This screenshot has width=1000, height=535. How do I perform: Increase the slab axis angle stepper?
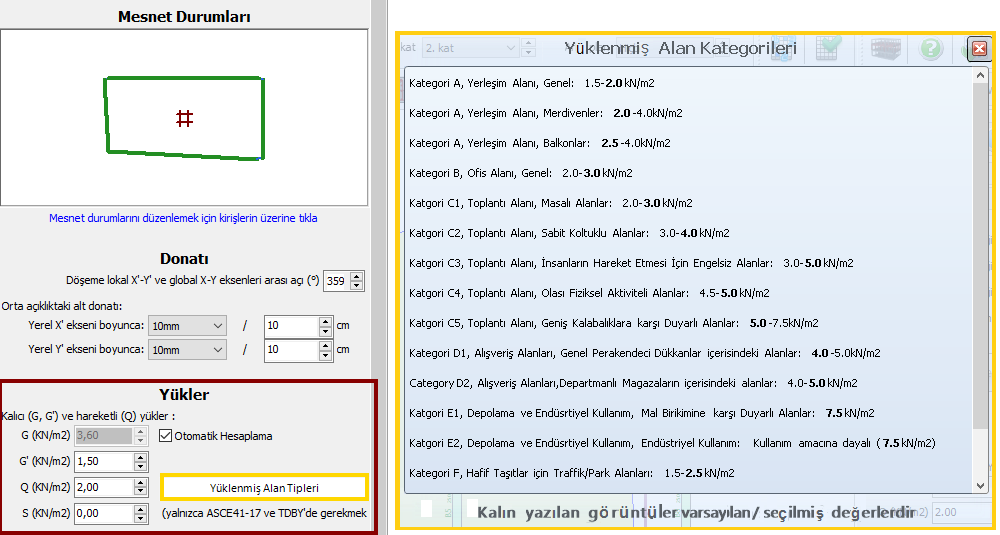[358, 277]
